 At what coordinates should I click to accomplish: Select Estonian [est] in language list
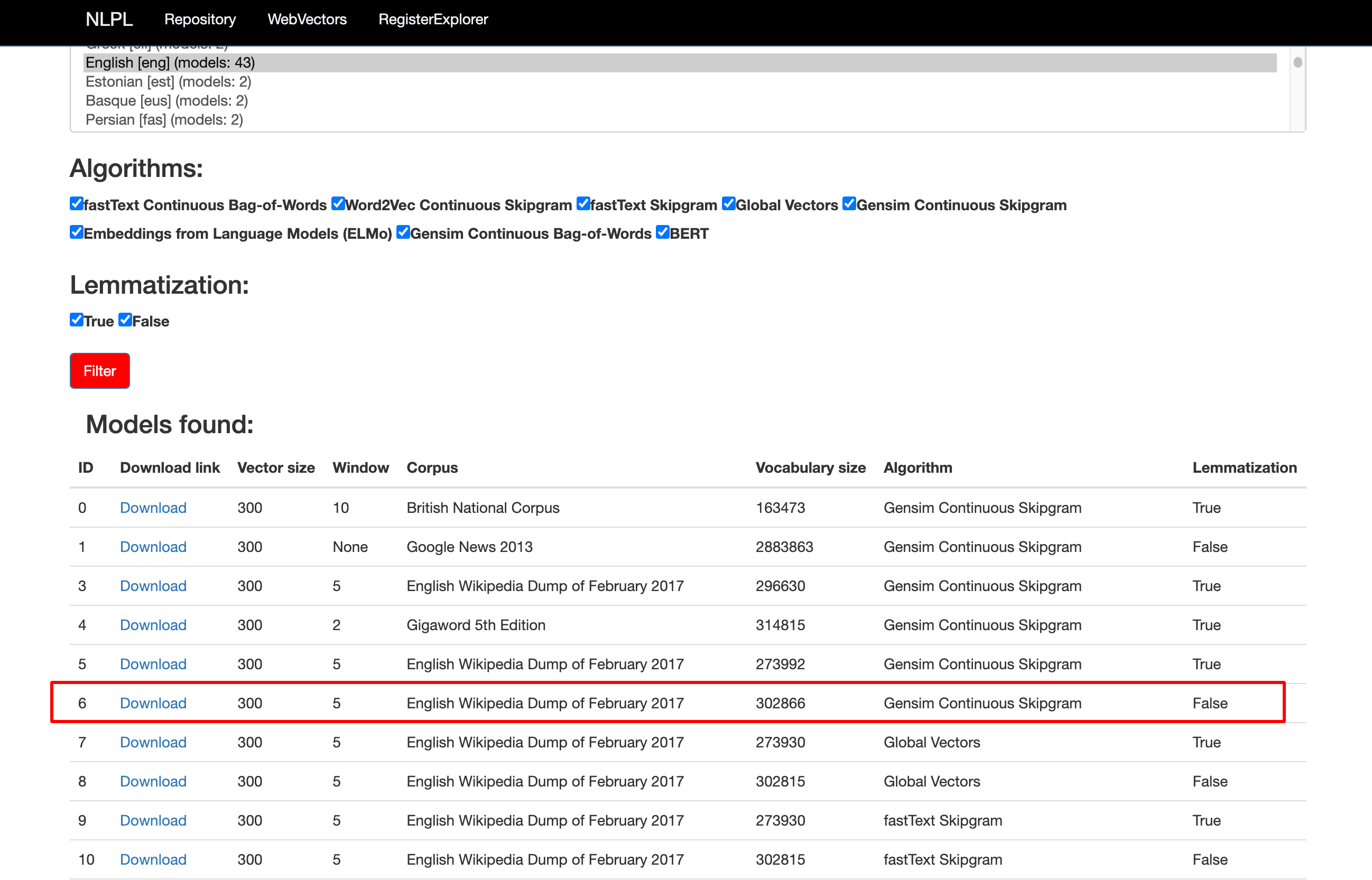tap(168, 82)
